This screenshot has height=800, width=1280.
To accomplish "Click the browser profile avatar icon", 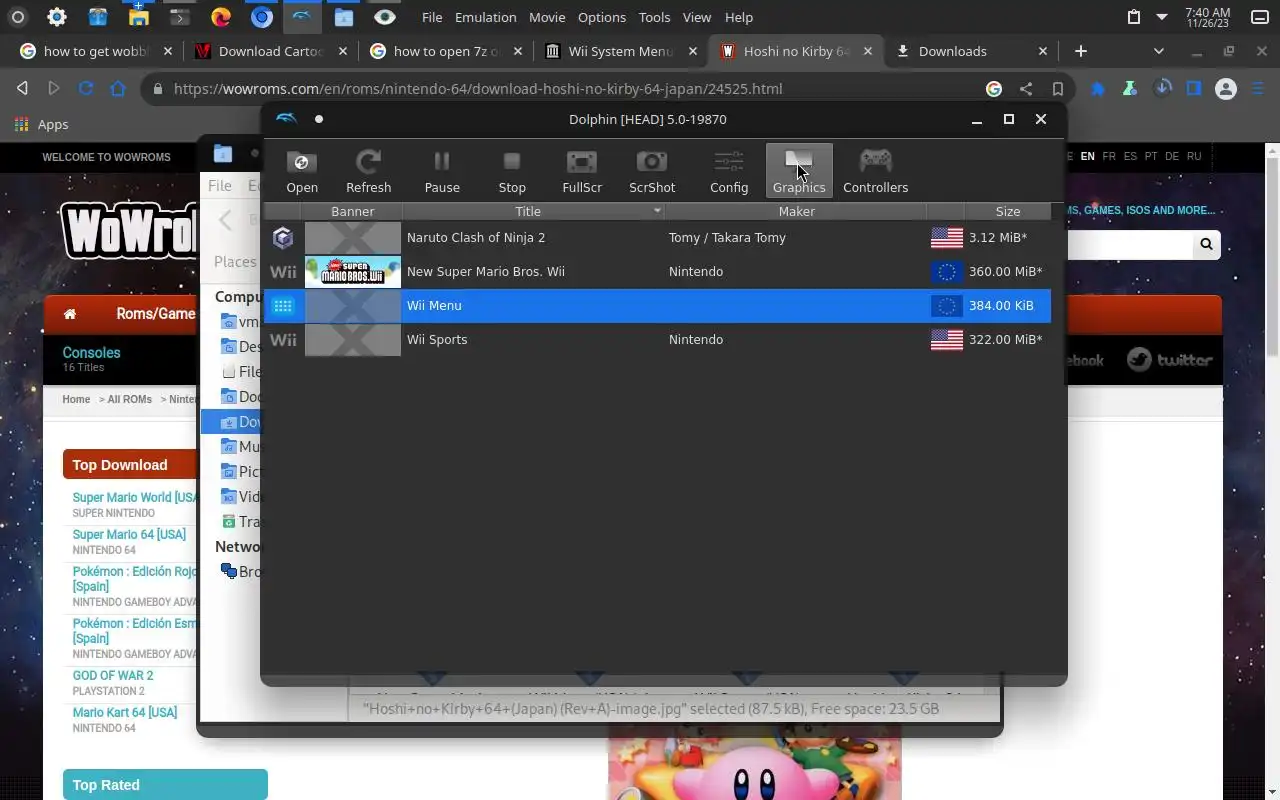I will click(1226, 89).
